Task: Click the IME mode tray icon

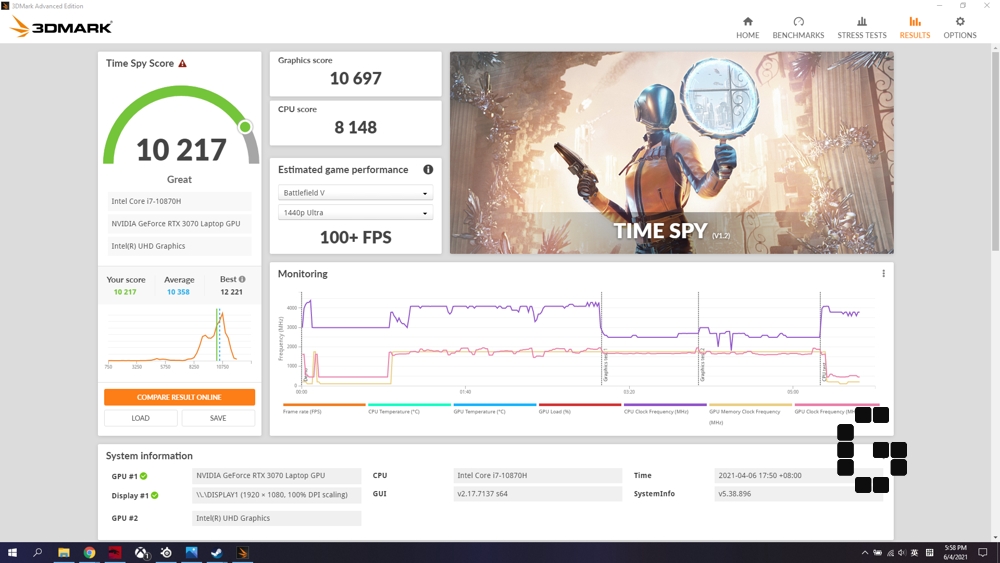Action: click(929, 553)
